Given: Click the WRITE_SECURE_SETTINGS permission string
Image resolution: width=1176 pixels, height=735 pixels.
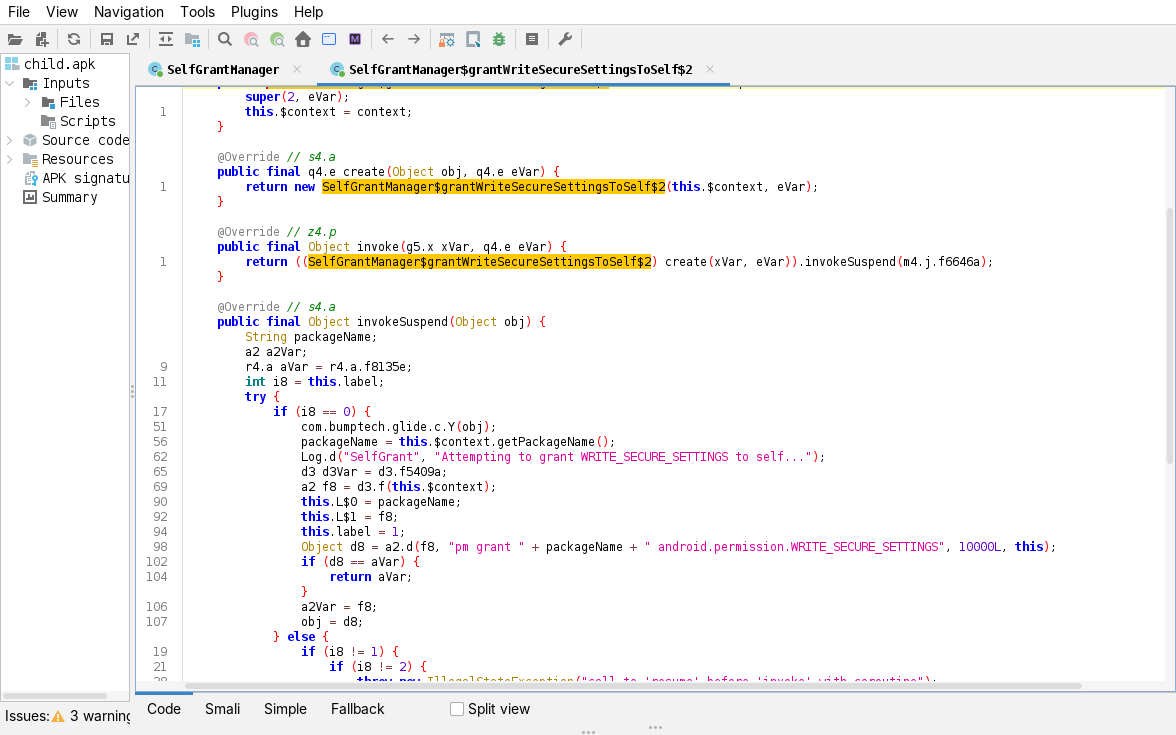Looking at the screenshot, I should (795, 547).
